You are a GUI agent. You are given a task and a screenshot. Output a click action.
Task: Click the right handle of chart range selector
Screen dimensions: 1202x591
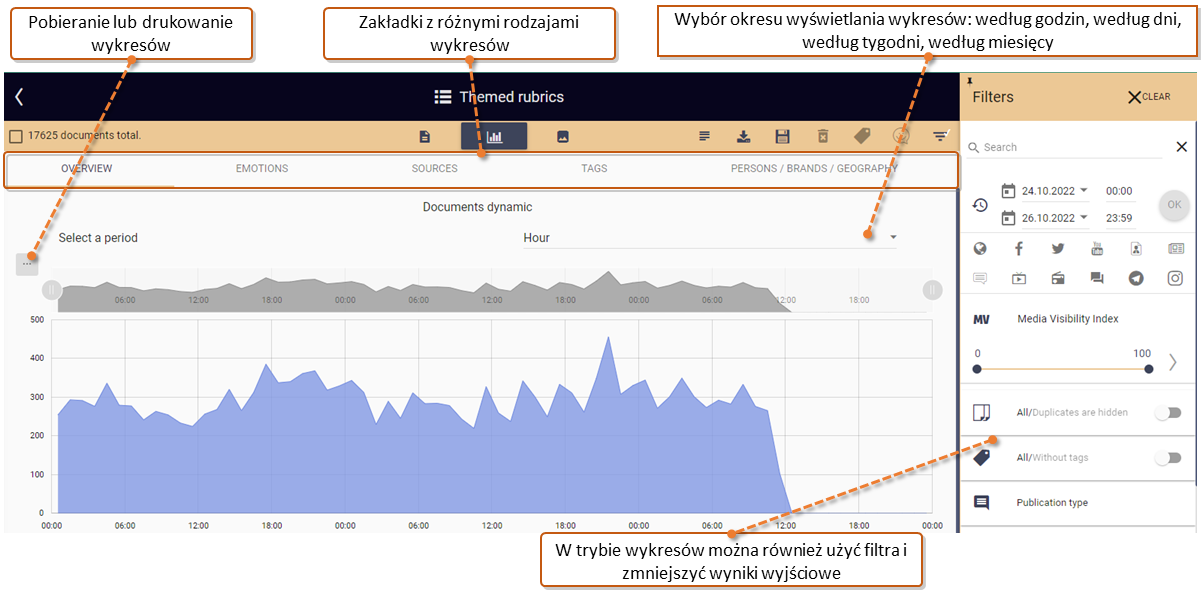coord(932,290)
